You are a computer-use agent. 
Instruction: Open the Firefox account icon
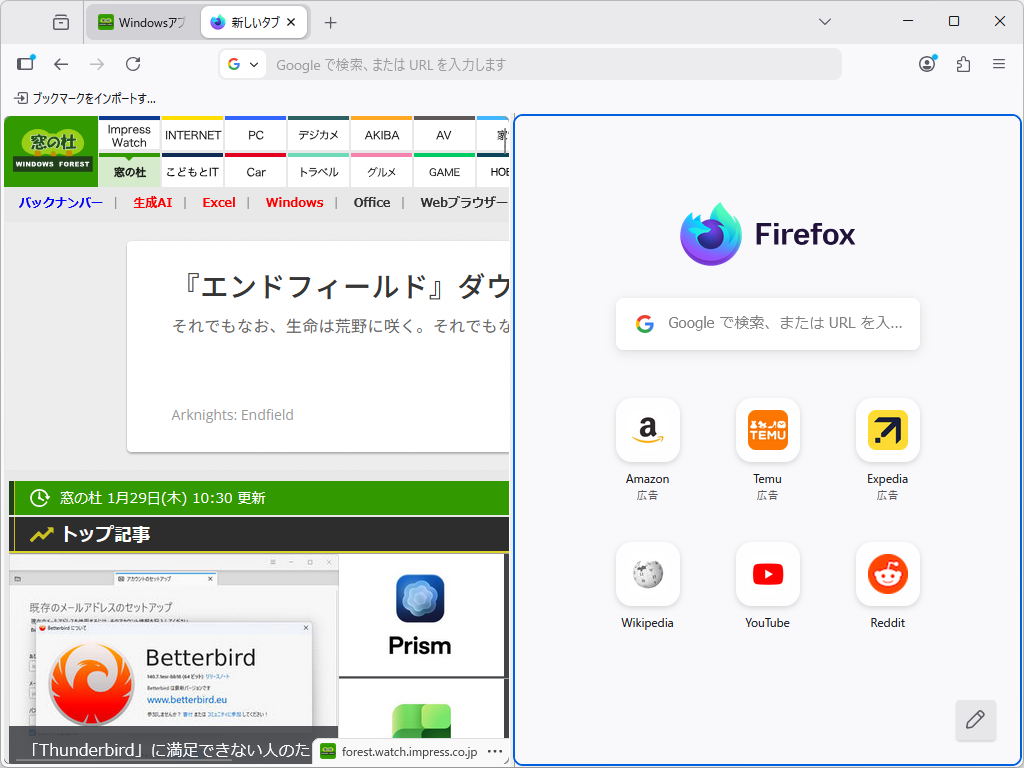tap(927, 63)
